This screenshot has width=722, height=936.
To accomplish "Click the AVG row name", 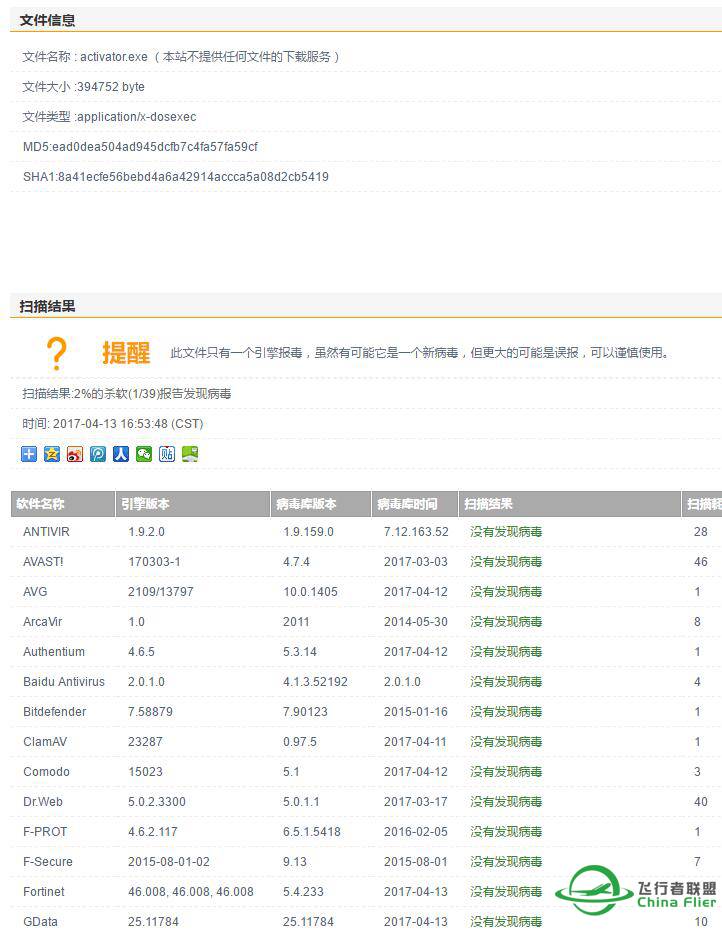I will click(35, 592).
